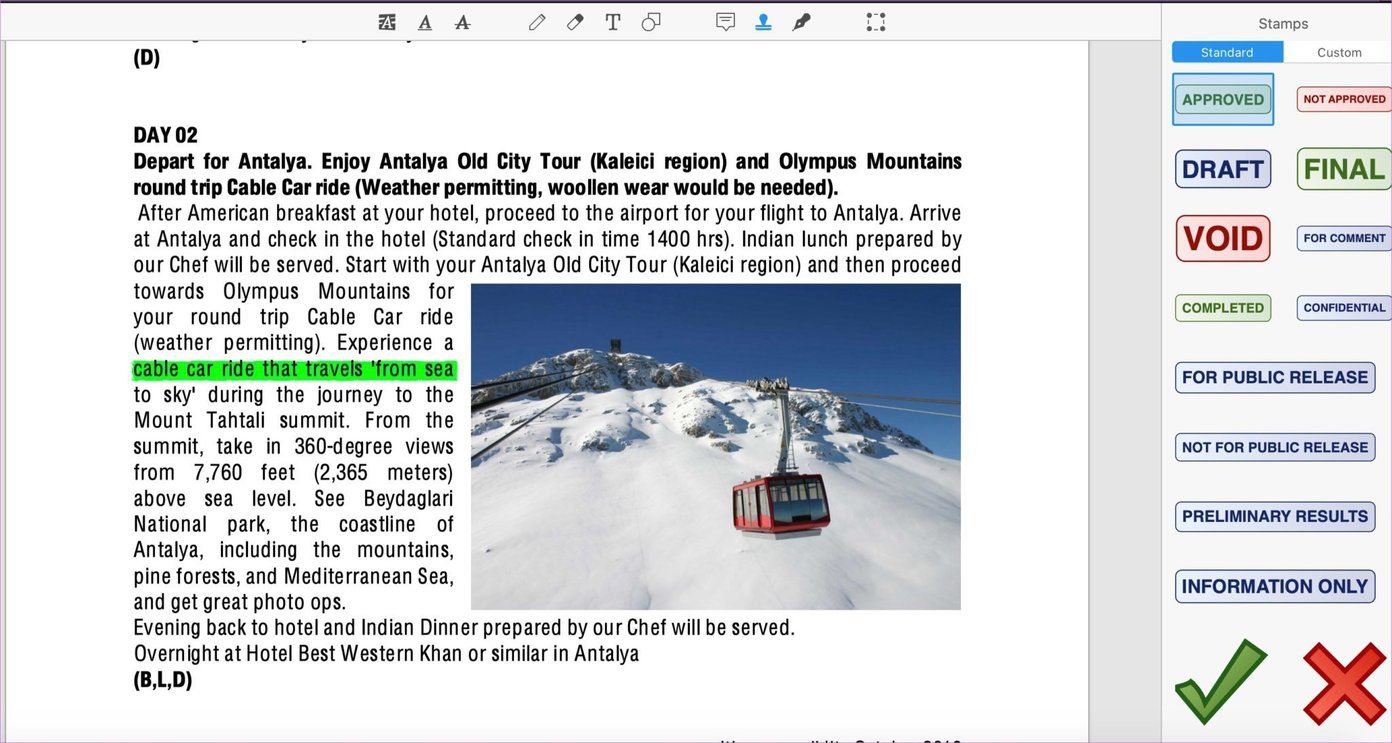
Task: Click the '(B,L,D)' meal code text
Action: [163, 680]
